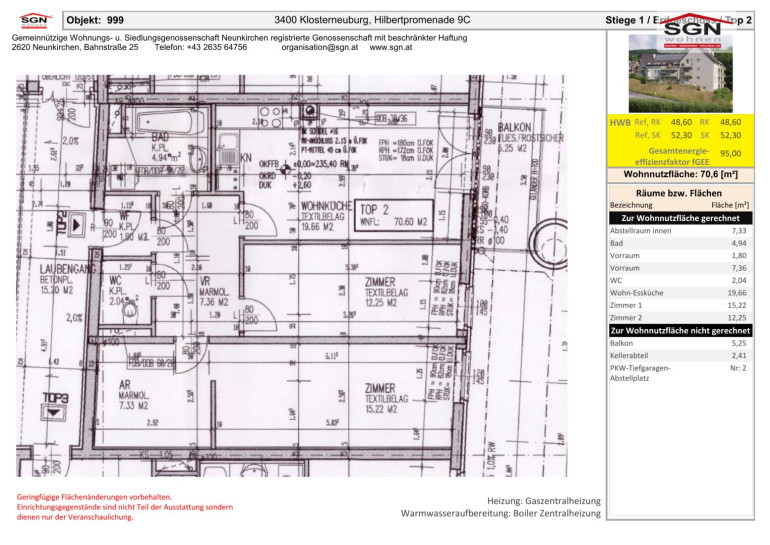Click the ZIMMER 12.25 M2 label on plan

tap(386, 292)
